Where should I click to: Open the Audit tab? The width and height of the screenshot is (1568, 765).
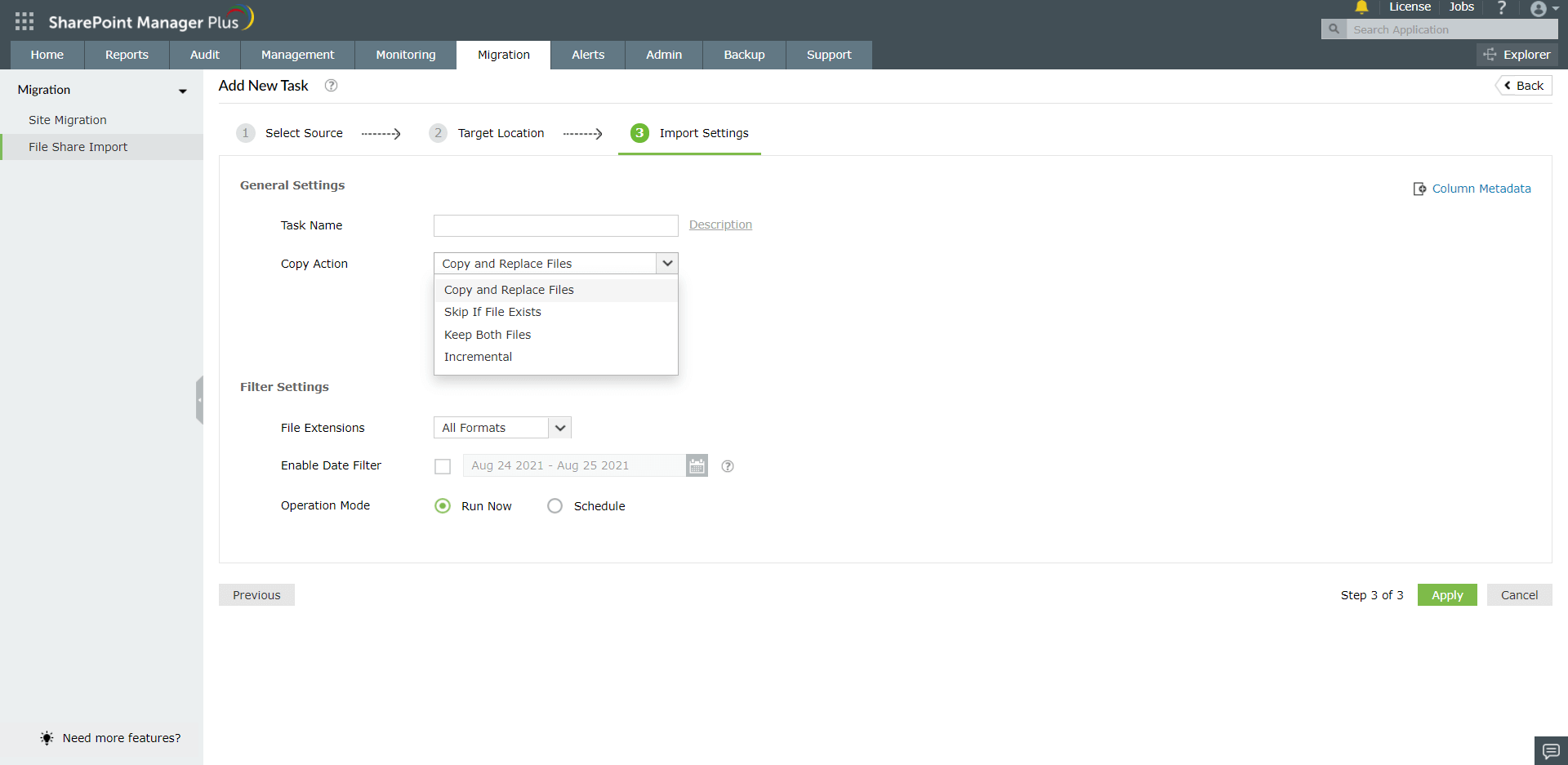(205, 55)
